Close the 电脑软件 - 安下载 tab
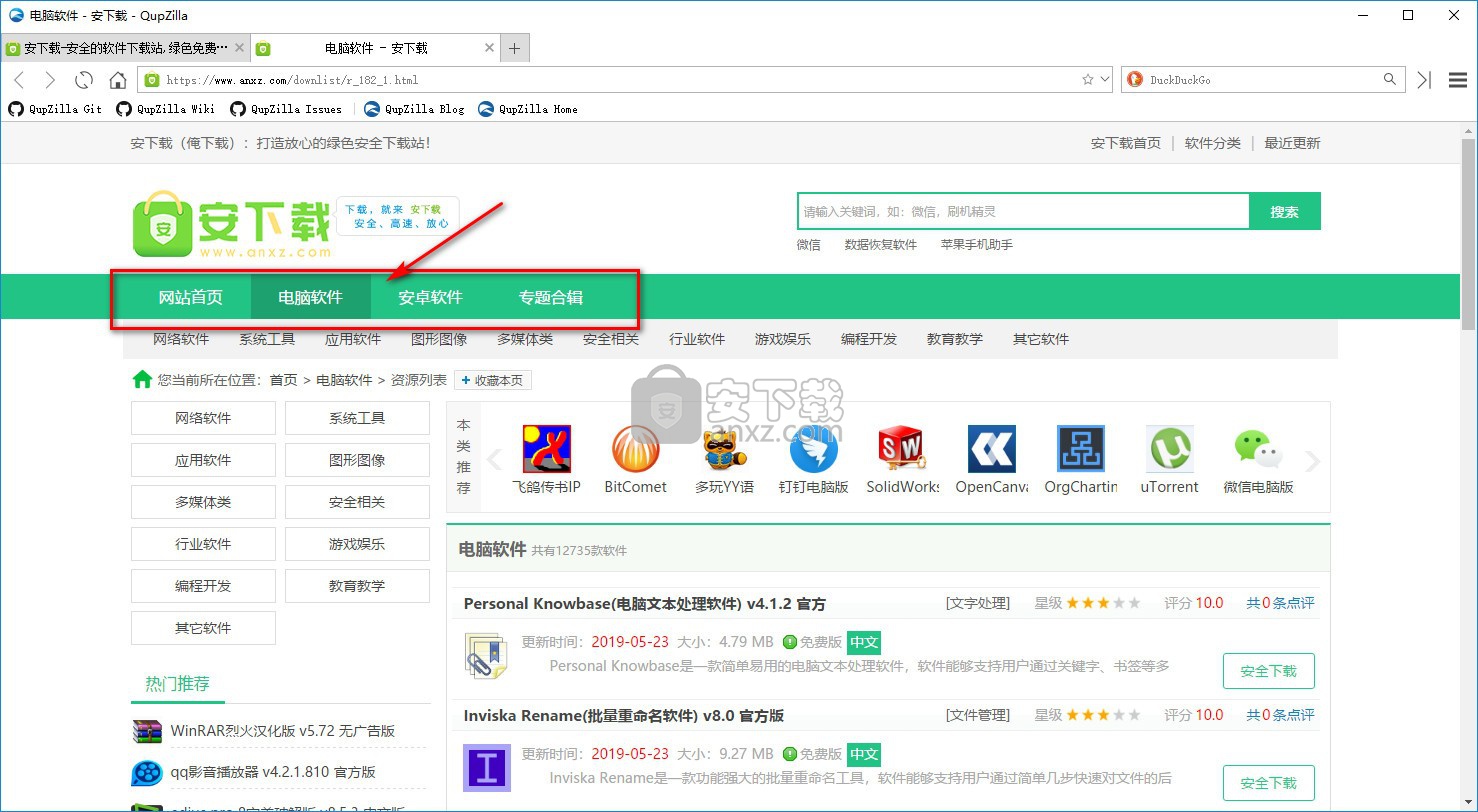The width and height of the screenshot is (1478, 812). tap(489, 48)
